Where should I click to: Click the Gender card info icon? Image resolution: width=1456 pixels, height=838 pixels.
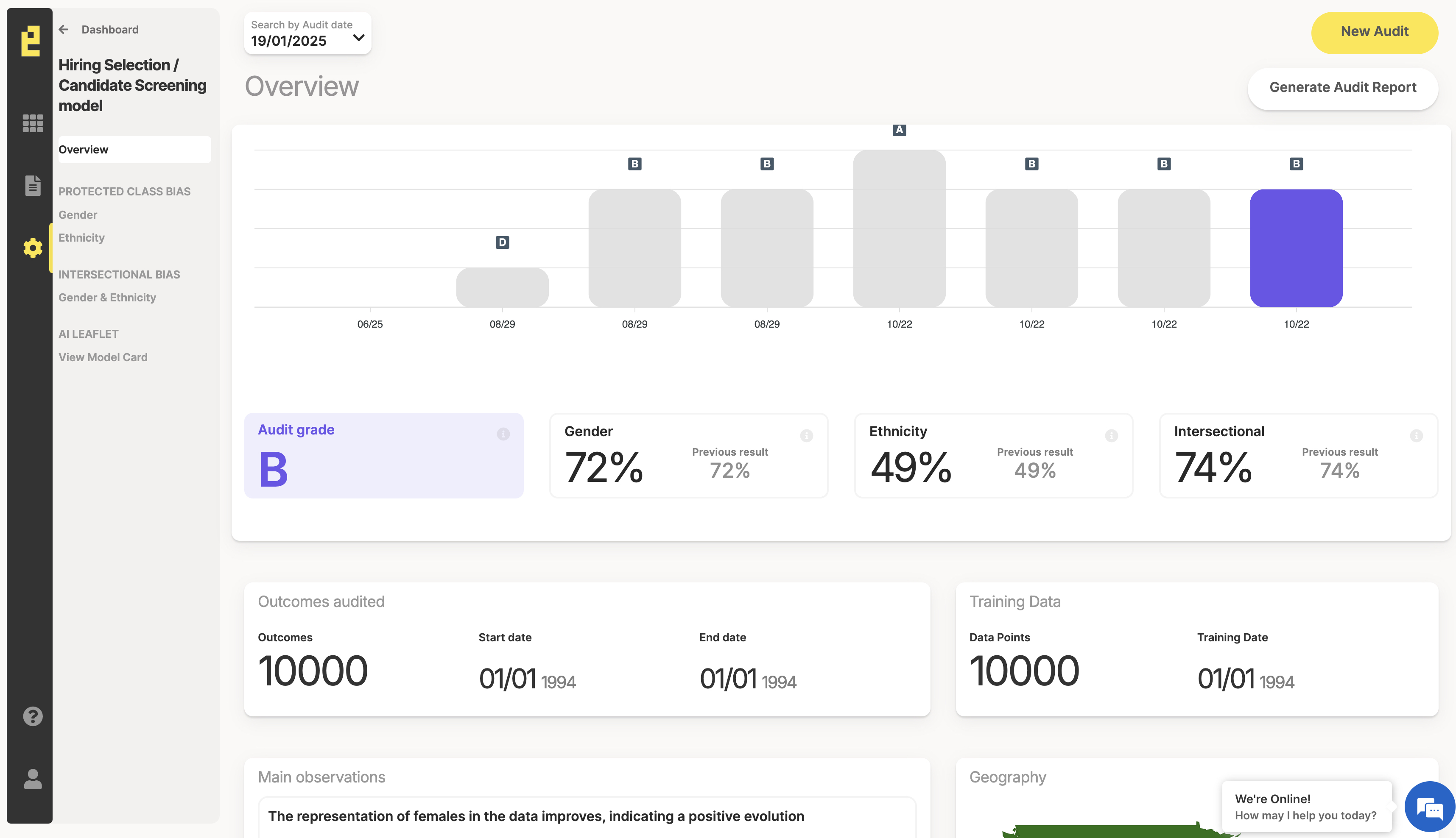(807, 436)
